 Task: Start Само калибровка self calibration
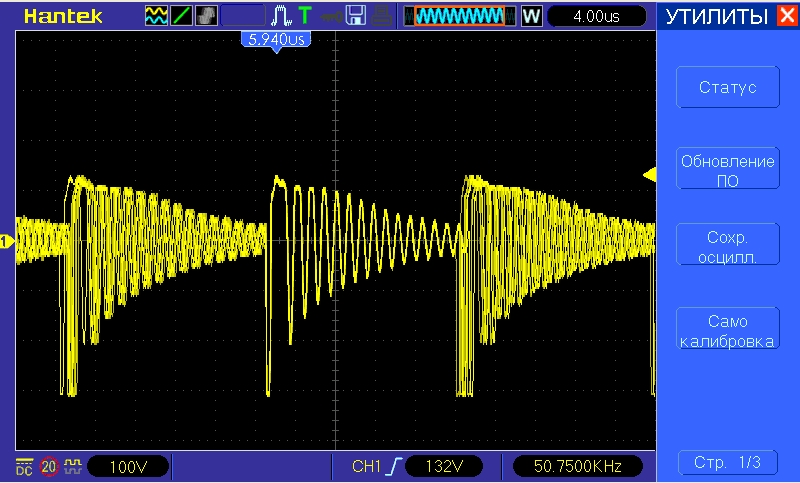pos(727,331)
